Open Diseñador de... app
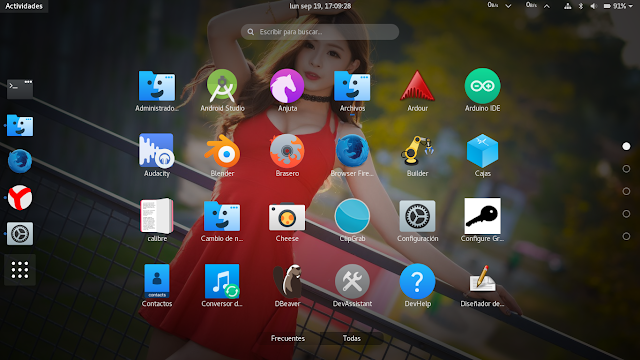Image resolution: width=640 pixels, height=360 pixels. click(x=482, y=286)
